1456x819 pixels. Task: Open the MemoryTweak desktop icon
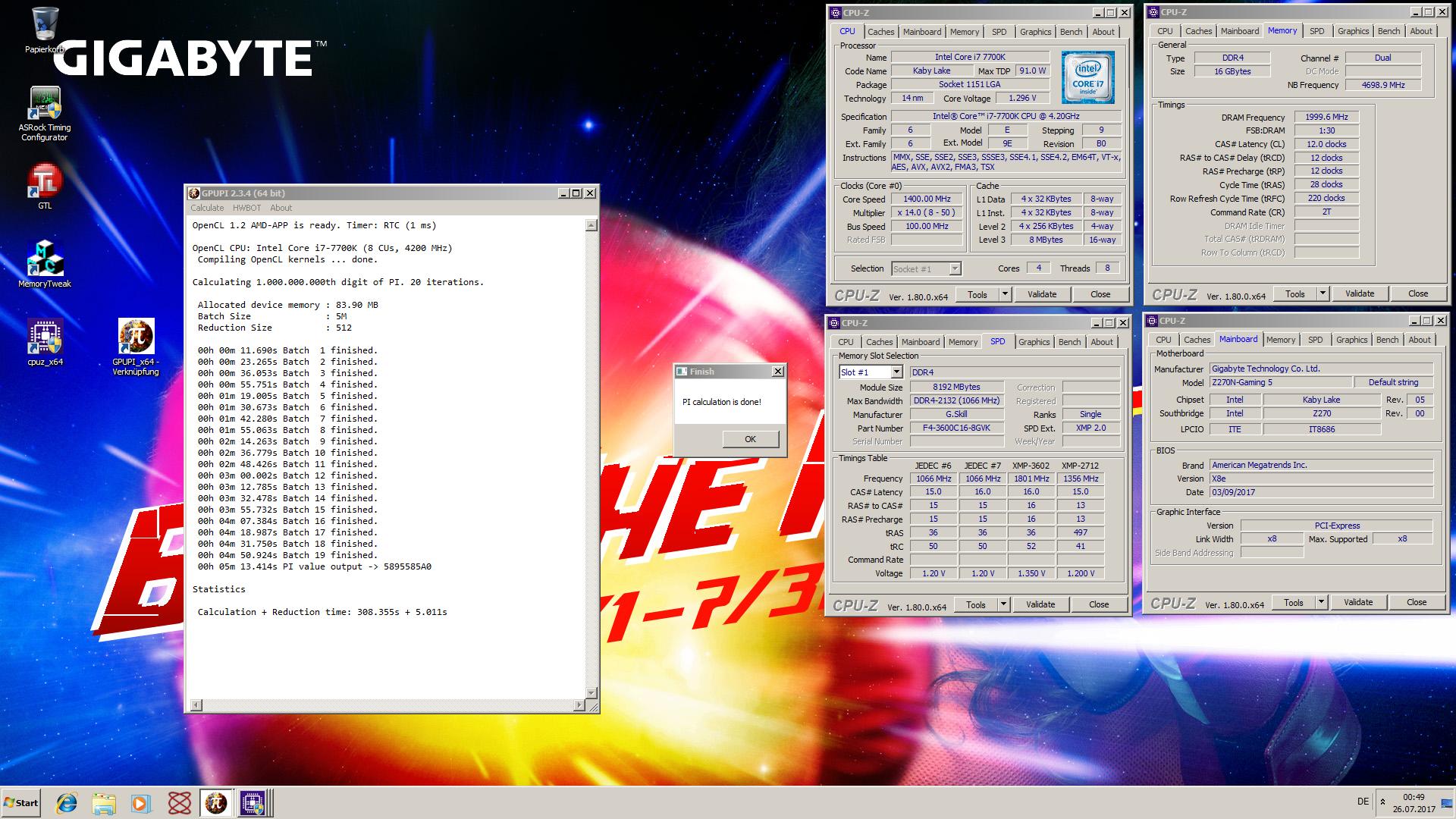click(45, 264)
